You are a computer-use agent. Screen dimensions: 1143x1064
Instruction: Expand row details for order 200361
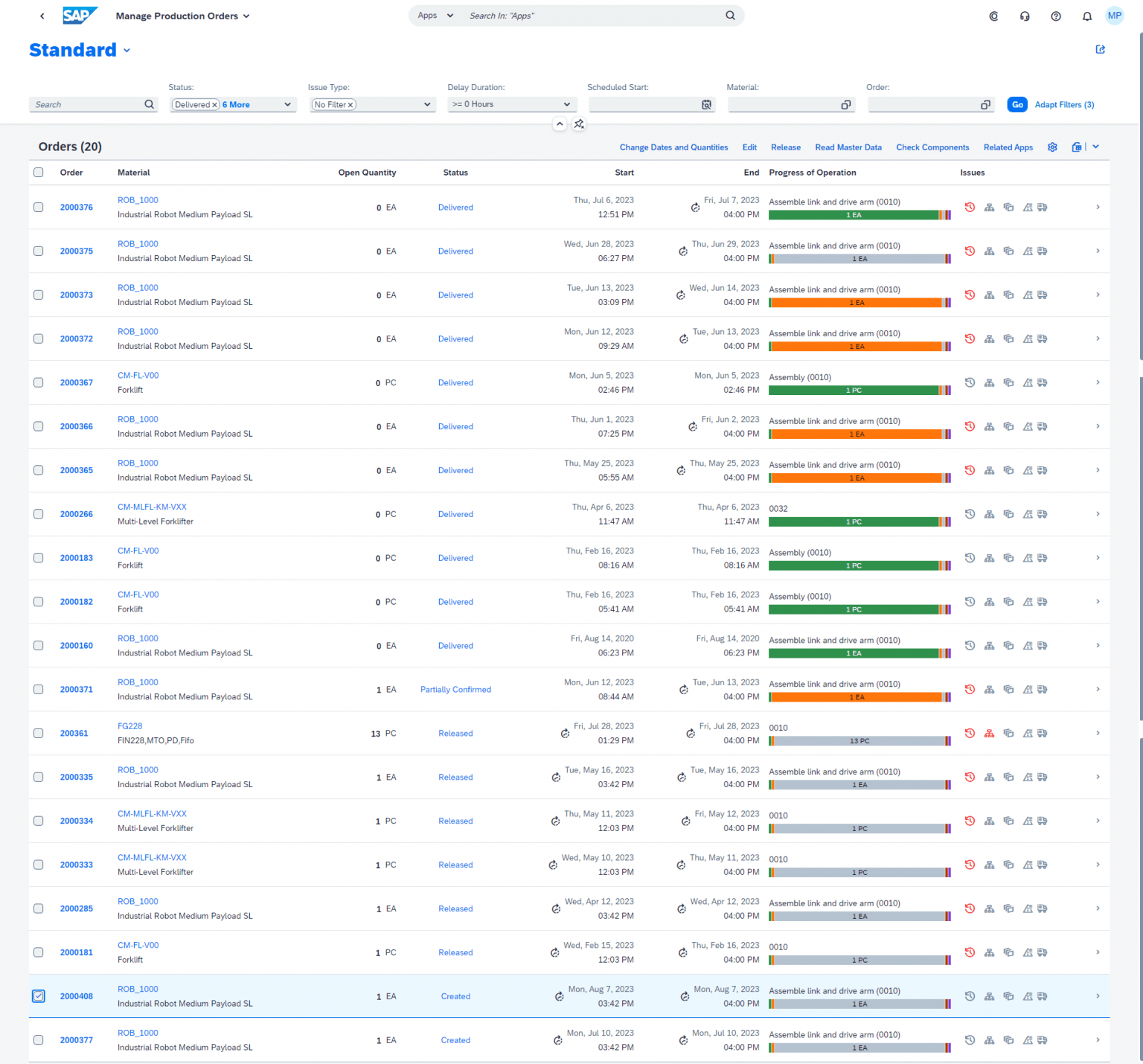point(1098,733)
